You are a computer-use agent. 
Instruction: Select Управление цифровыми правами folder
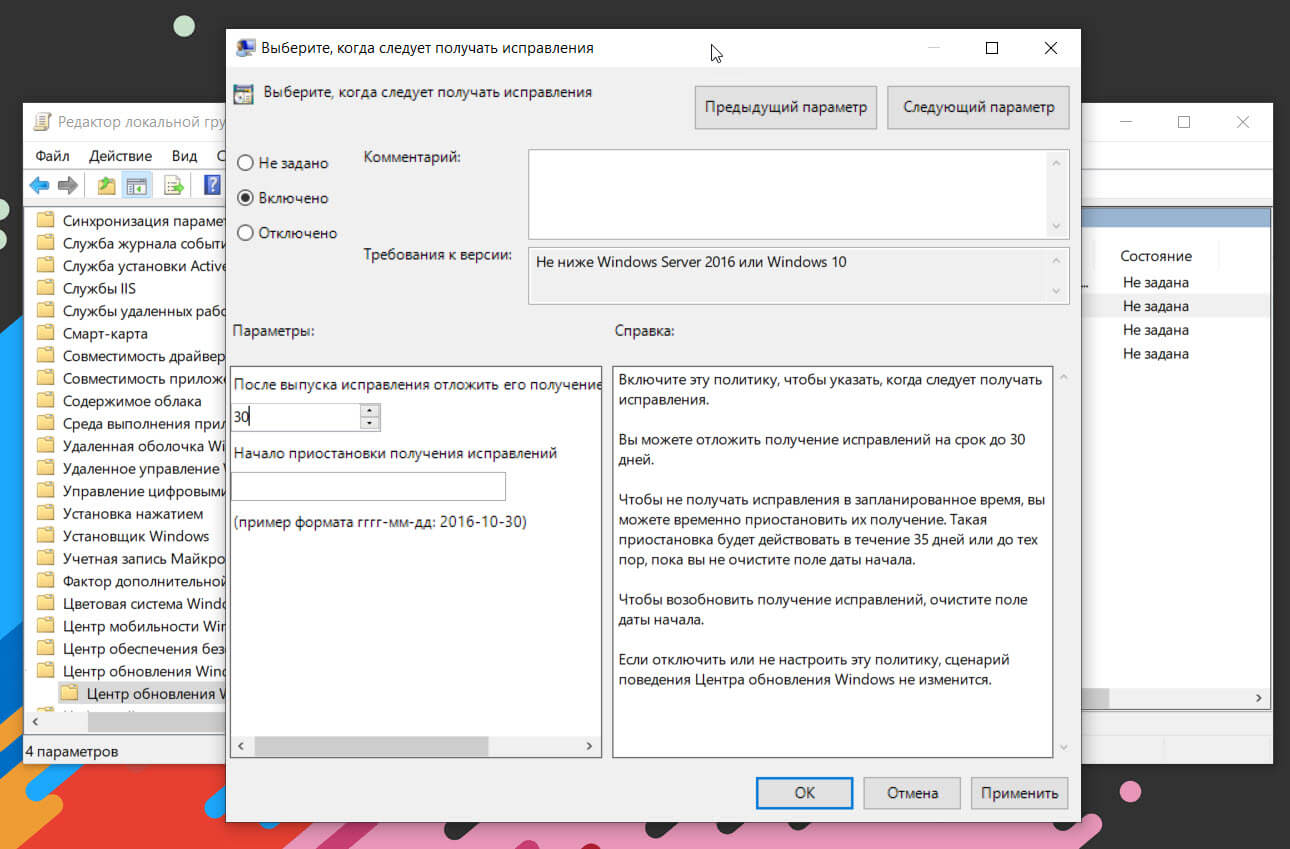click(x=130, y=491)
